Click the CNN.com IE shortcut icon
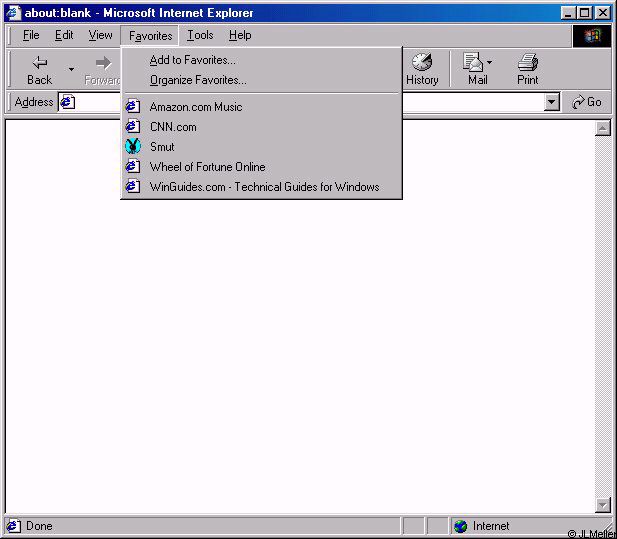This screenshot has width=617, height=539. click(x=133, y=126)
